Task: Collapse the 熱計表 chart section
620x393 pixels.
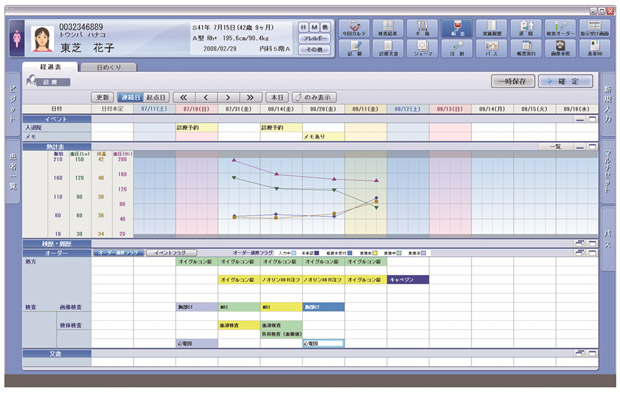Action: click(x=580, y=147)
